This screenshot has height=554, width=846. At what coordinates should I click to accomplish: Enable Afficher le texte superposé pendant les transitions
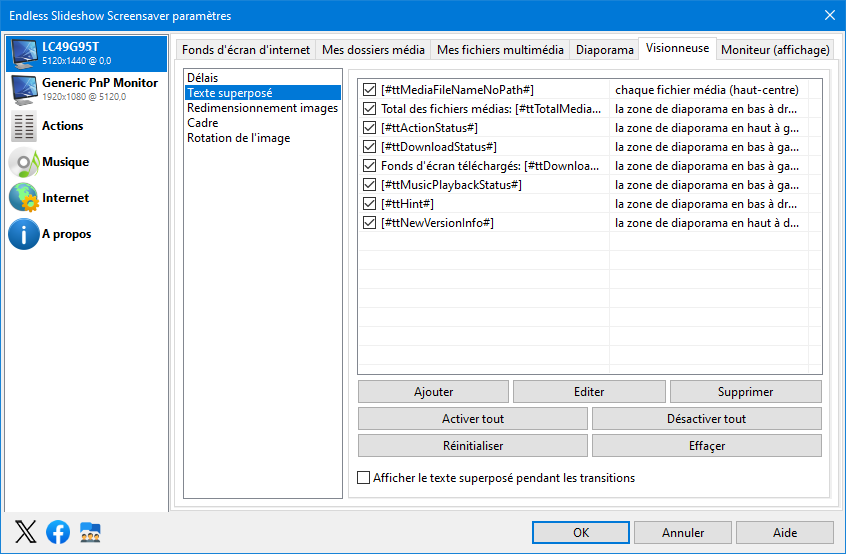pos(364,478)
